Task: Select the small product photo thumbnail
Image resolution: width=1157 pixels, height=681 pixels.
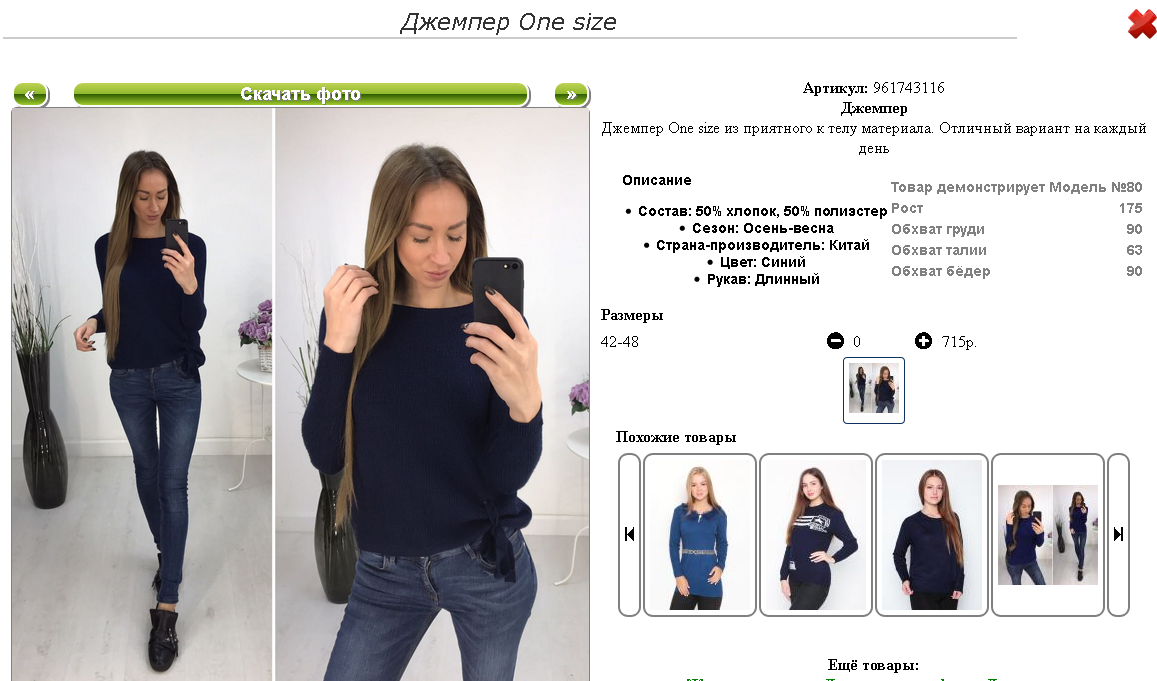Action: coord(874,390)
